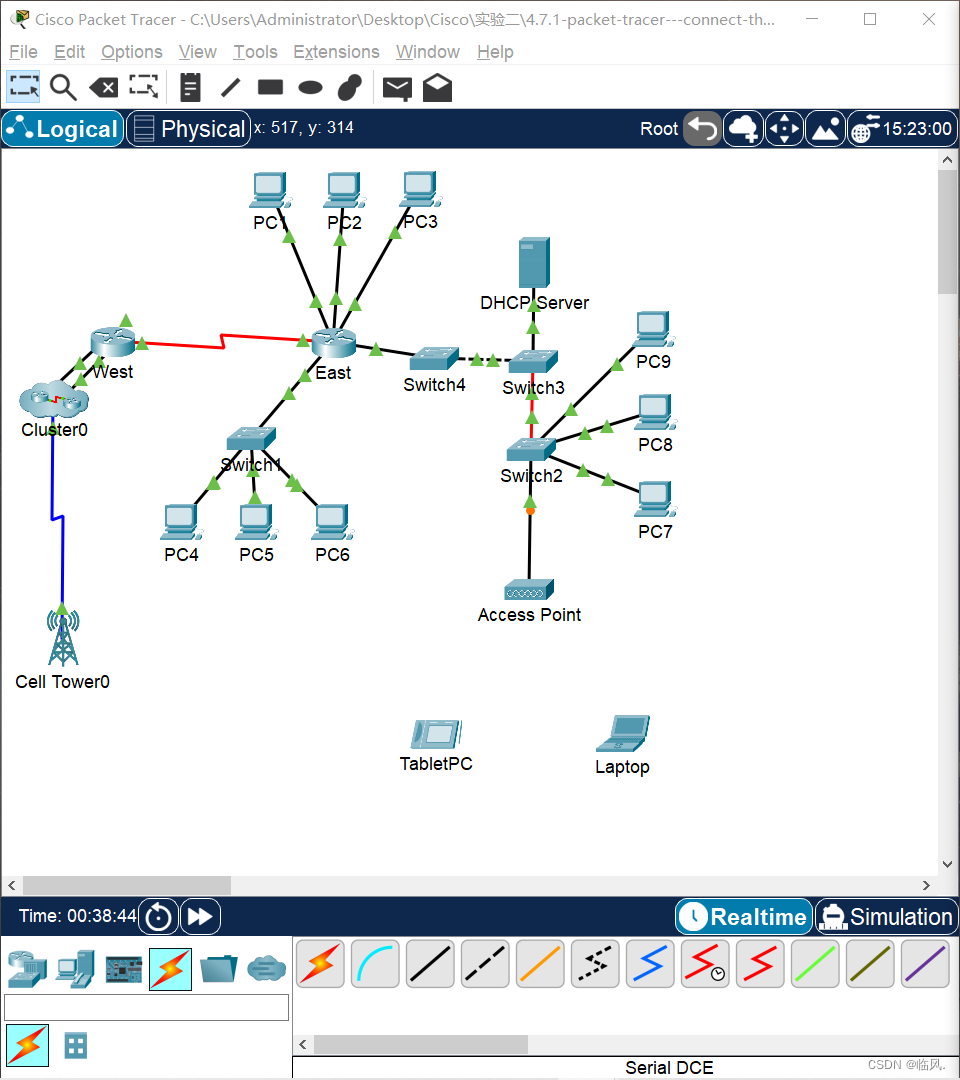Open the Extensions menu

pos(336,52)
